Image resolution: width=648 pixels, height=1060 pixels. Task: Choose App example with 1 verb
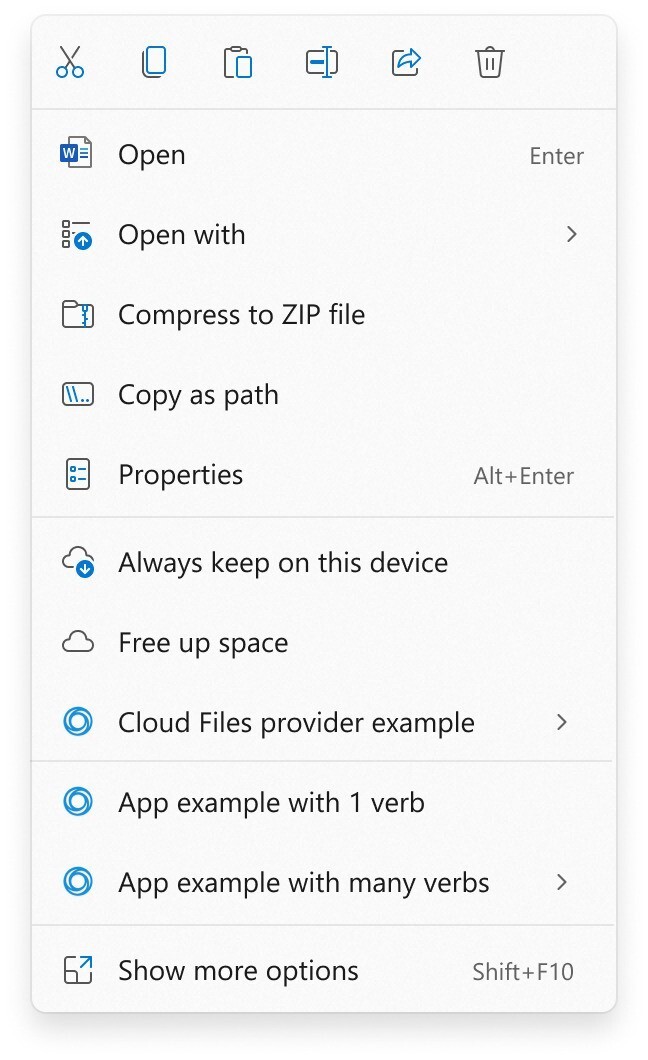pyautogui.click(x=271, y=803)
